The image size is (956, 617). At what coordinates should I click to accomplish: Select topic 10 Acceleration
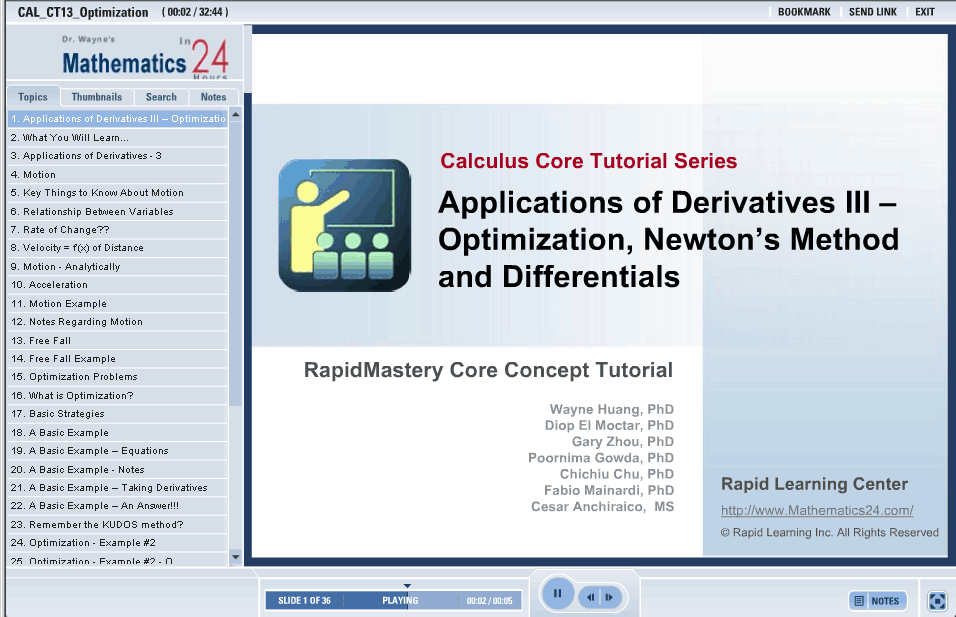click(118, 285)
